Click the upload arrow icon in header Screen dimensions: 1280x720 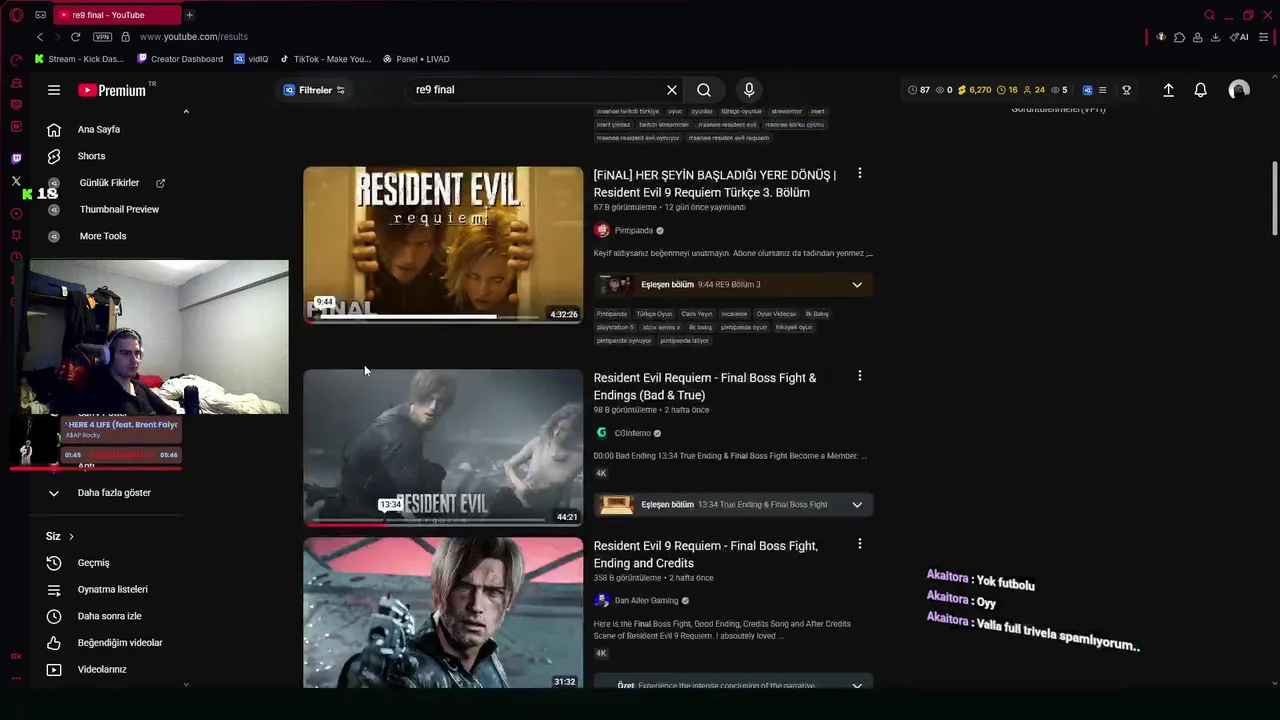click(1168, 90)
